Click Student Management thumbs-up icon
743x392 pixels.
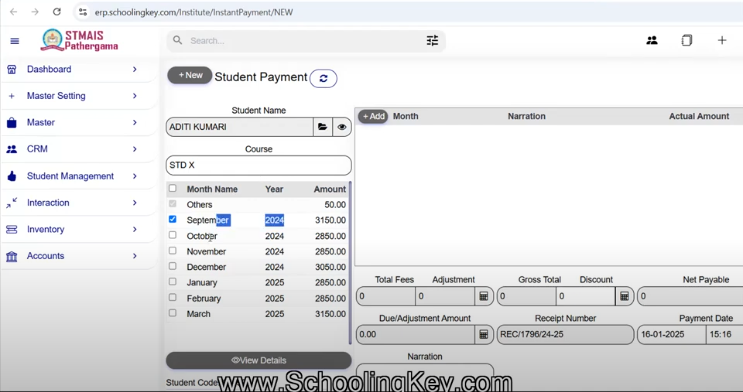(x=12, y=176)
